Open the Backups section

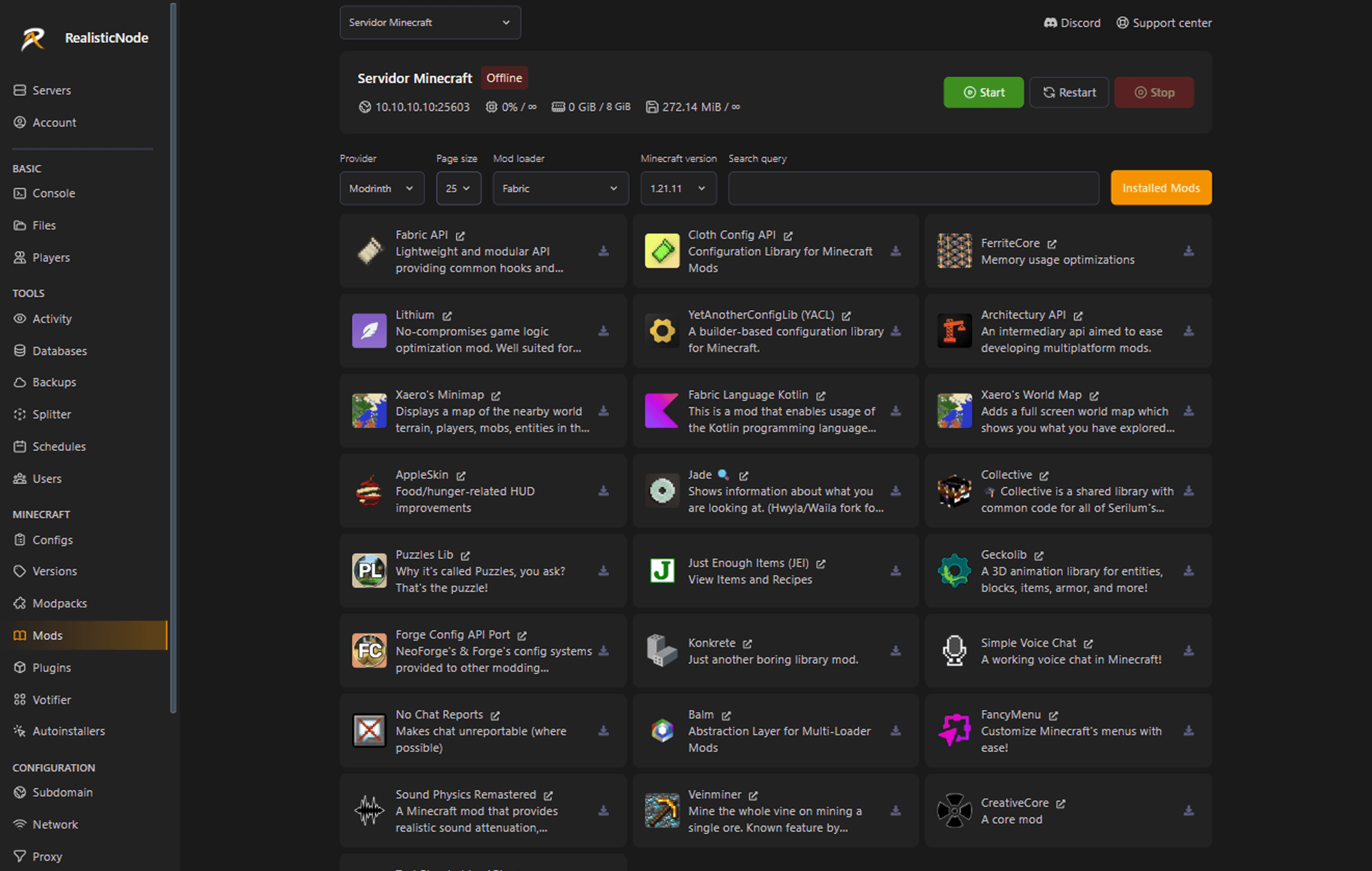44,383
